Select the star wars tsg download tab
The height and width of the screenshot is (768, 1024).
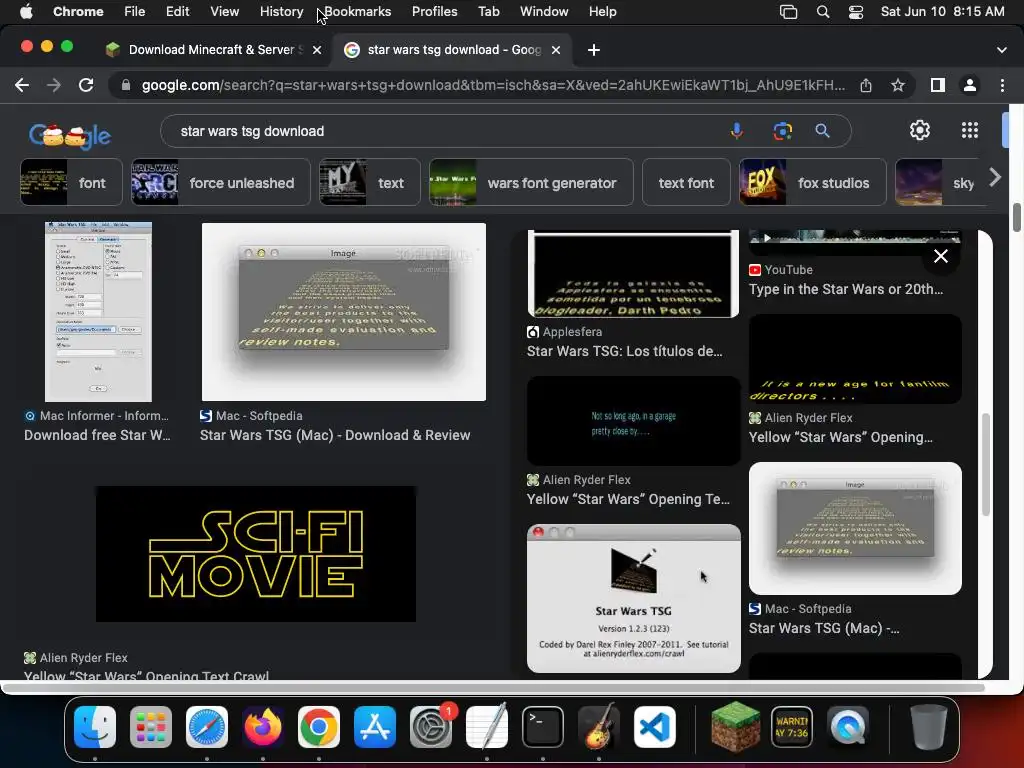click(453, 50)
